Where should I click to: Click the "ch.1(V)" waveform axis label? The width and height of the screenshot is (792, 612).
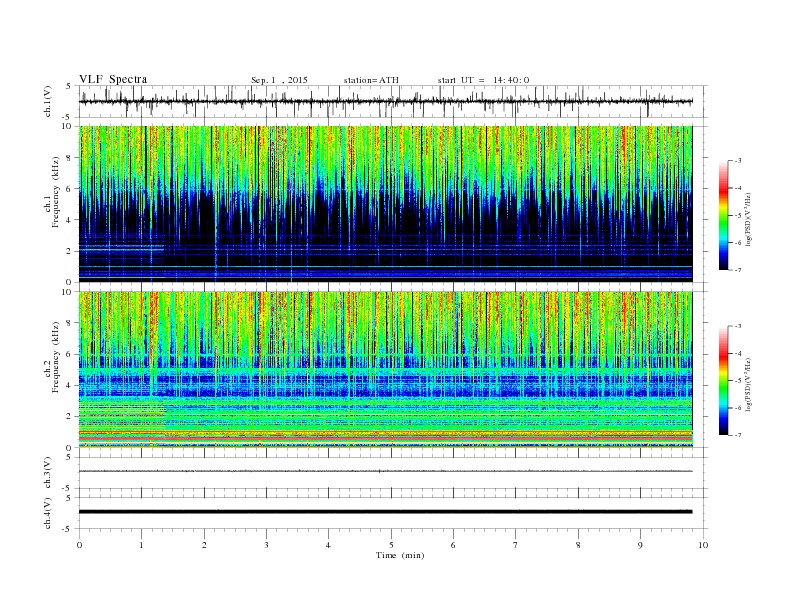[48, 101]
